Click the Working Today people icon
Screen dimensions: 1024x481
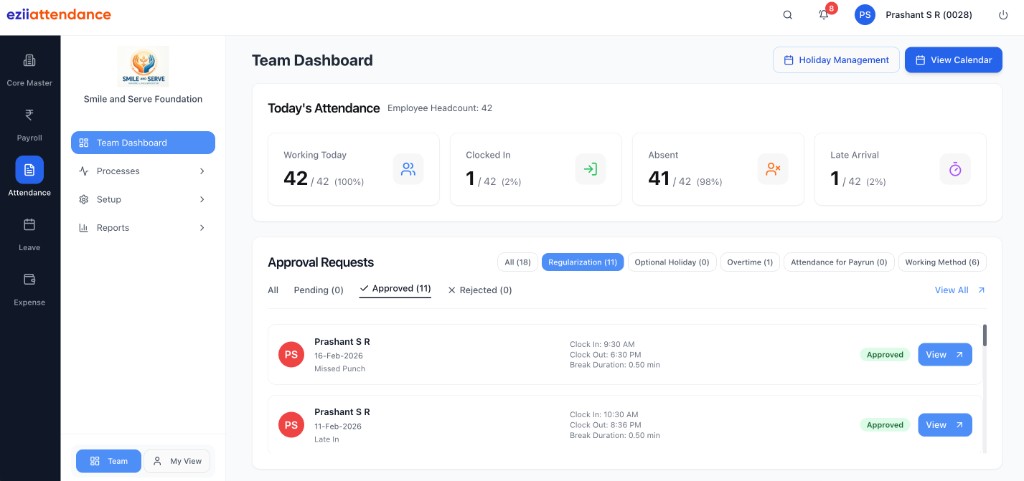tap(408, 169)
